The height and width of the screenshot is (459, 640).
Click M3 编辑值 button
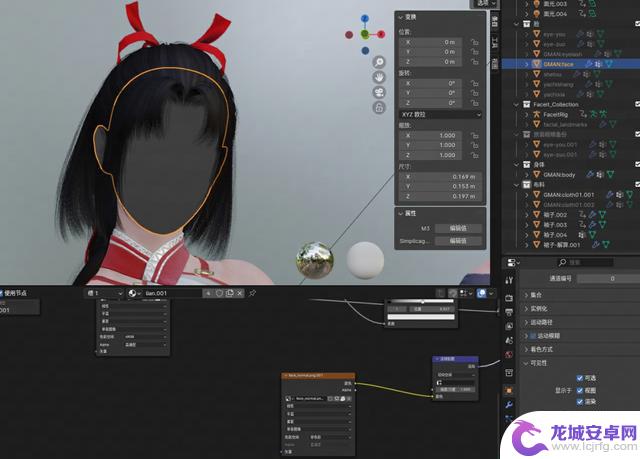(x=458, y=228)
